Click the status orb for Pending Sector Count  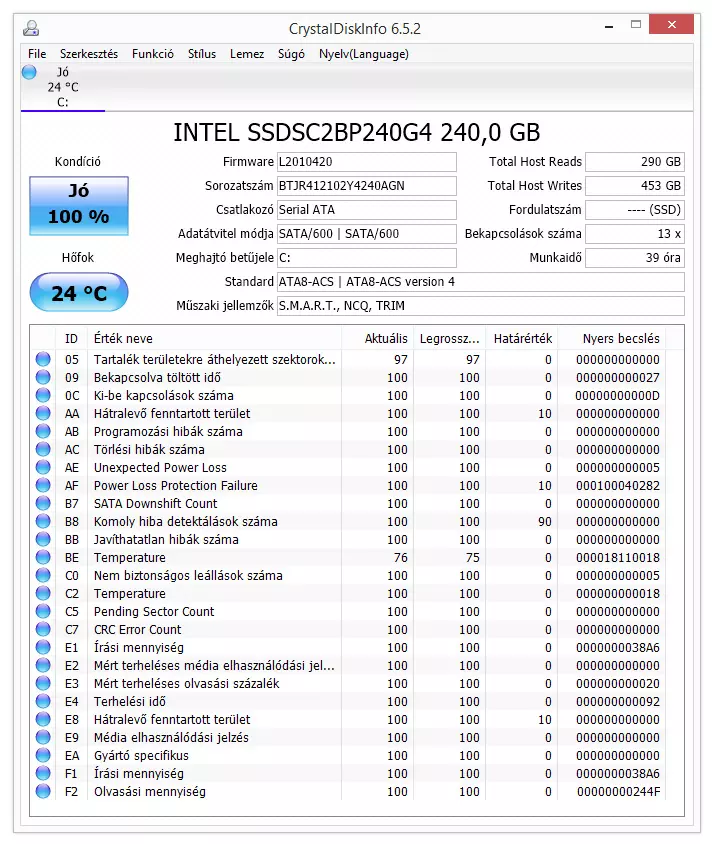pyautogui.click(x=43, y=611)
